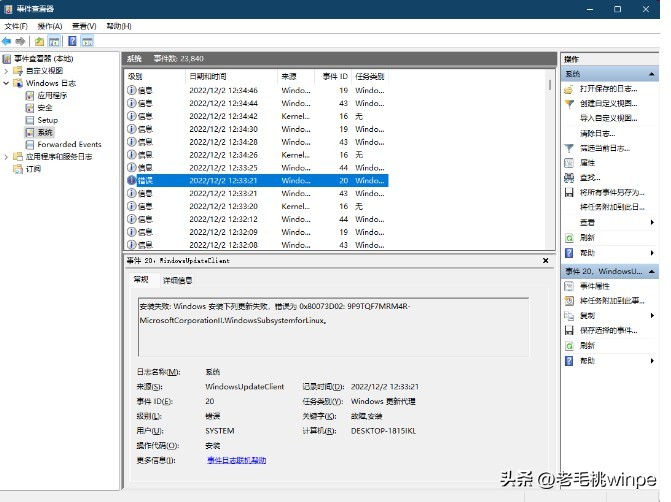Click 将任务附加到此日志 in the actions pane
This screenshot has height=502, width=671.
pos(612,207)
